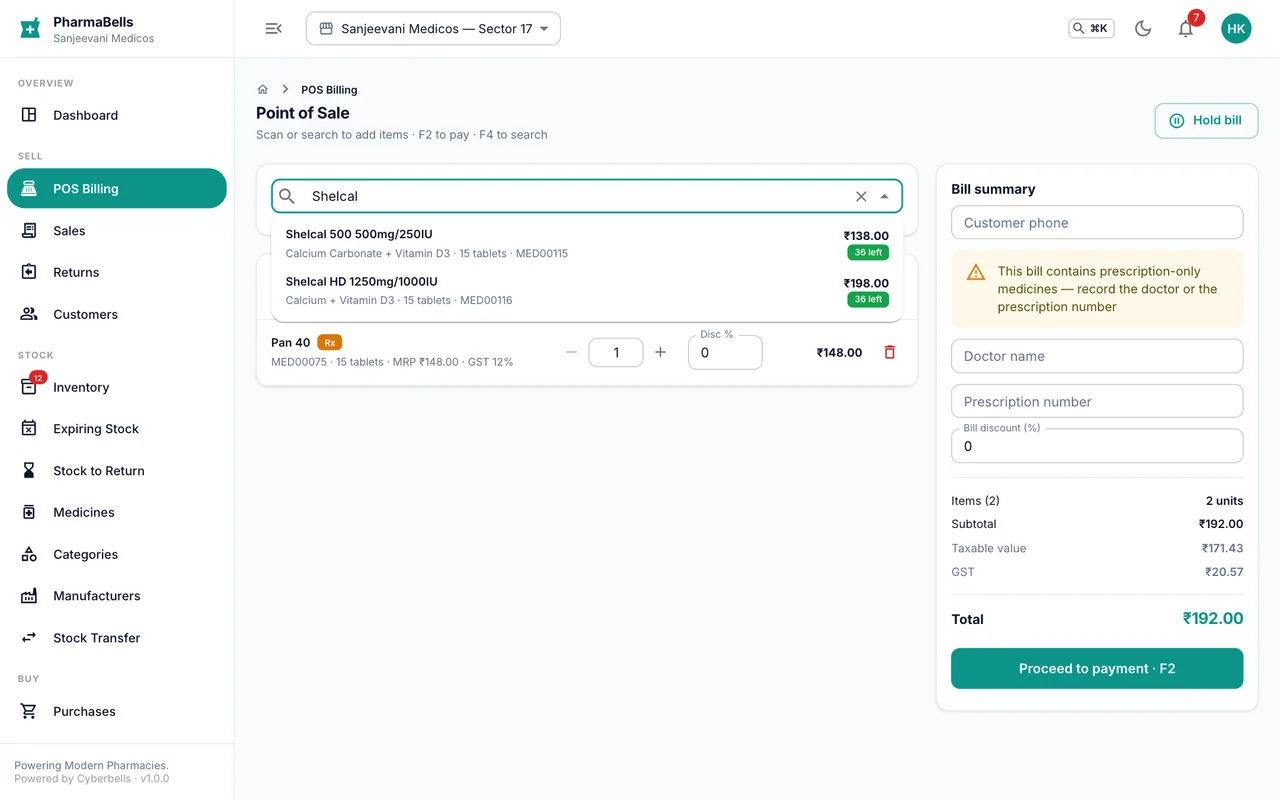This screenshot has height=800, width=1280.
Task: Clear the Shelcal search text
Action: point(861,196)
